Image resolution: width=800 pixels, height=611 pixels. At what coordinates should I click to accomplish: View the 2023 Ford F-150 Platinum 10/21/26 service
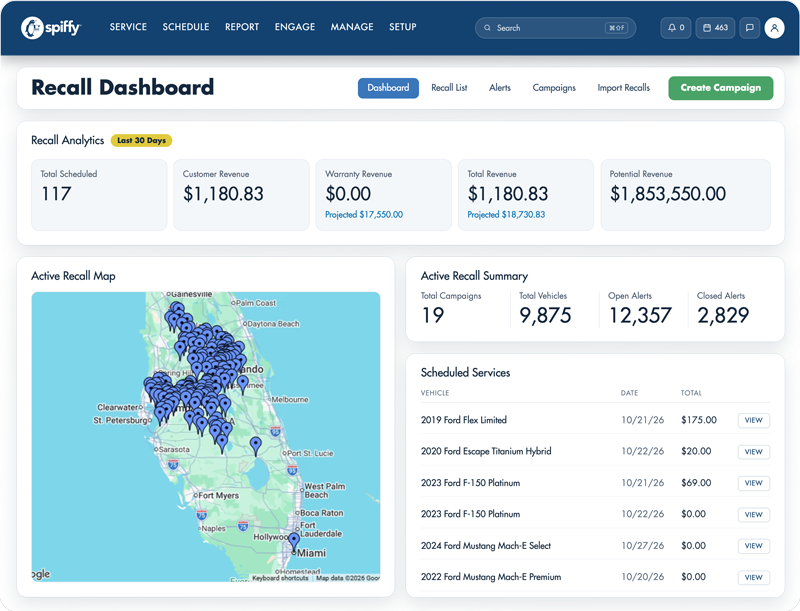coord(754,483)
